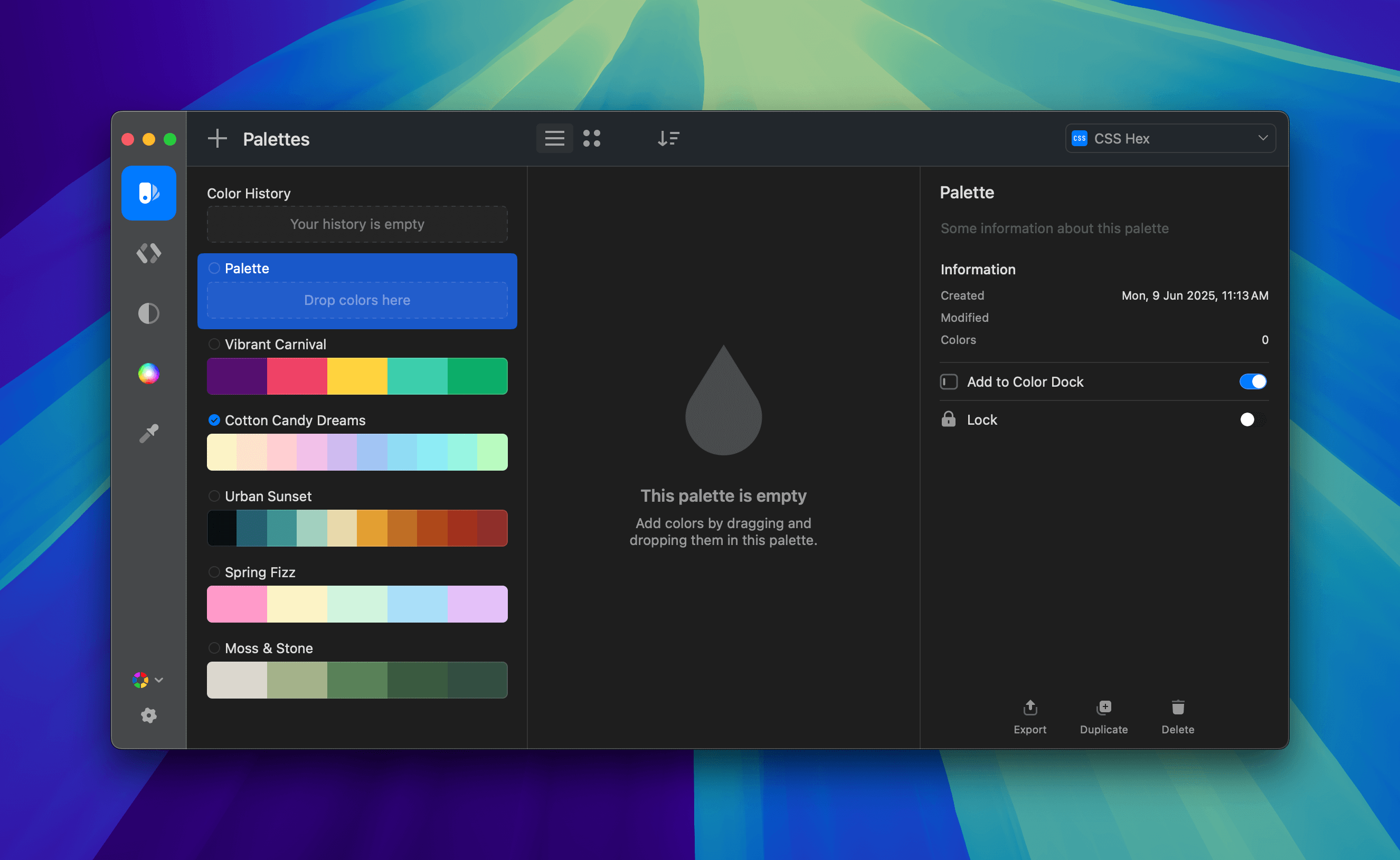Open the app settings gear
This screenshot has width=1400, height=860.
pyautogui.click(x=148, y=715)
